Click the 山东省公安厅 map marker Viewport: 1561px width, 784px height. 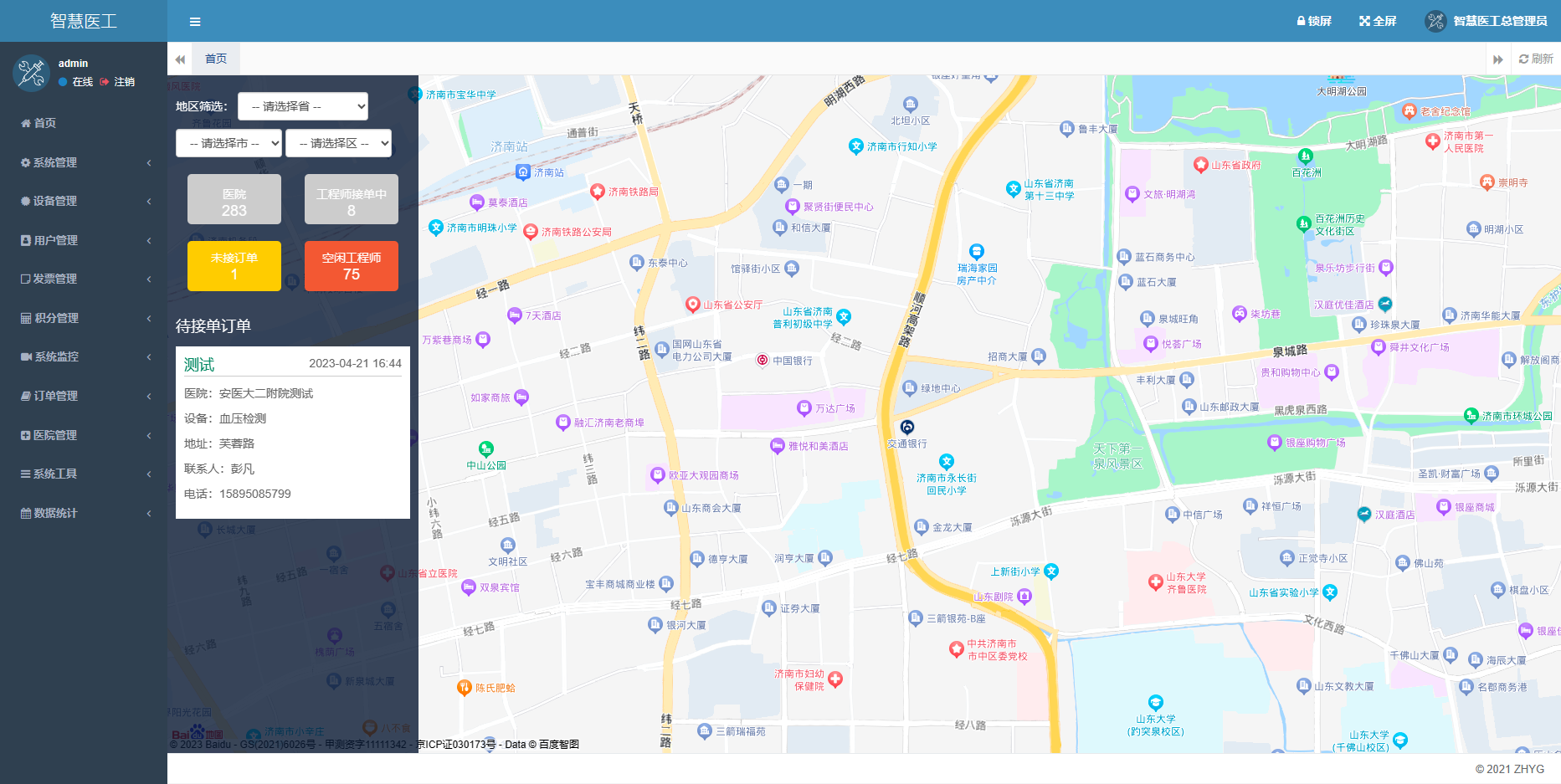[x=693, y=305]
